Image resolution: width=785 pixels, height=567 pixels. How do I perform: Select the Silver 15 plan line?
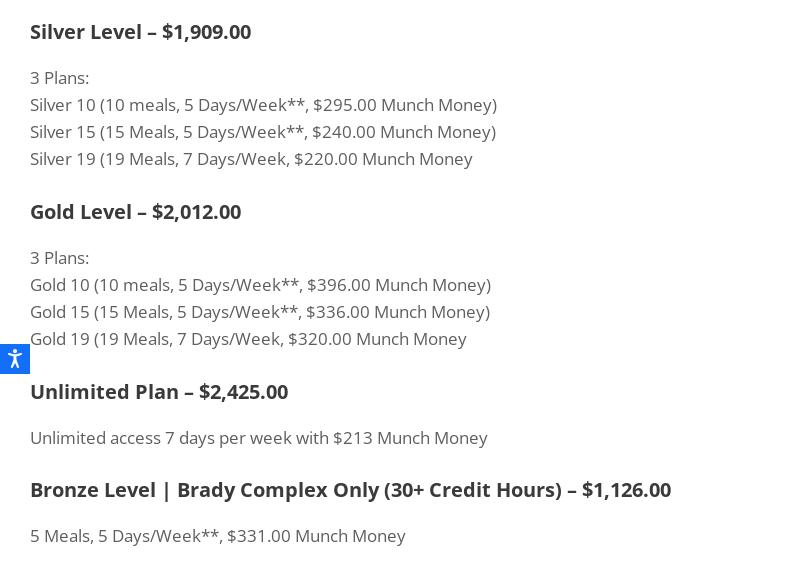point(263,132)
